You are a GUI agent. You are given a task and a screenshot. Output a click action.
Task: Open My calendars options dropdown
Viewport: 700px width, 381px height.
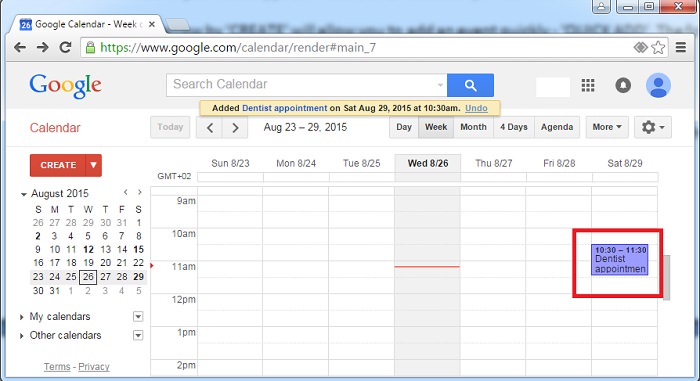[x=138, y=317]
